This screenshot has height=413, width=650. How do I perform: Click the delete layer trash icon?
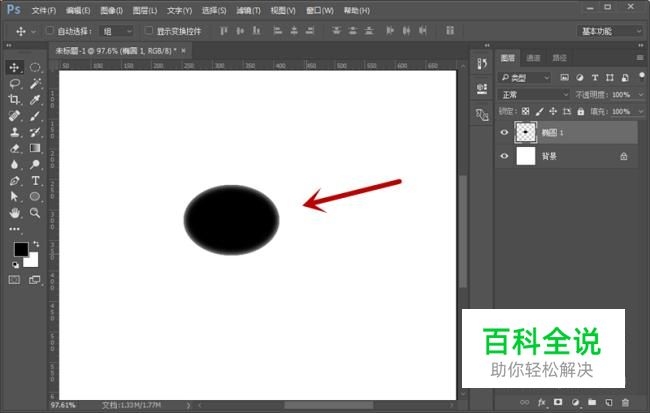(x=625, y=402)
